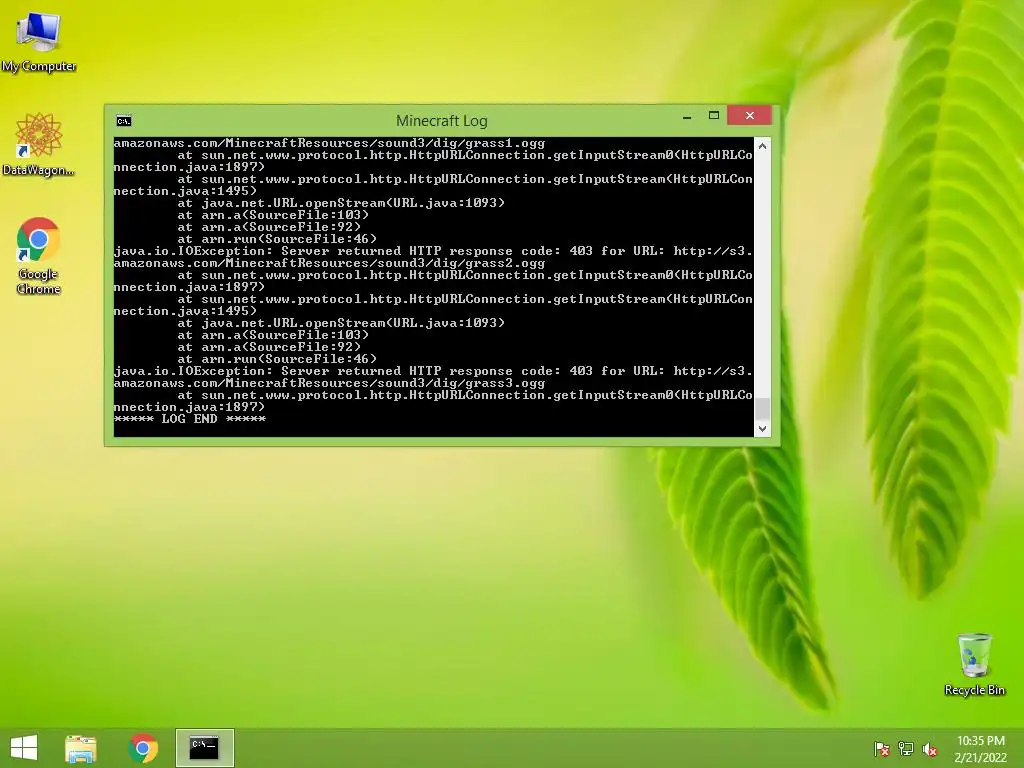Open File Explorer from the taskbar
The width and height of the screenshot is (1024, 768).
pos(81,748)
